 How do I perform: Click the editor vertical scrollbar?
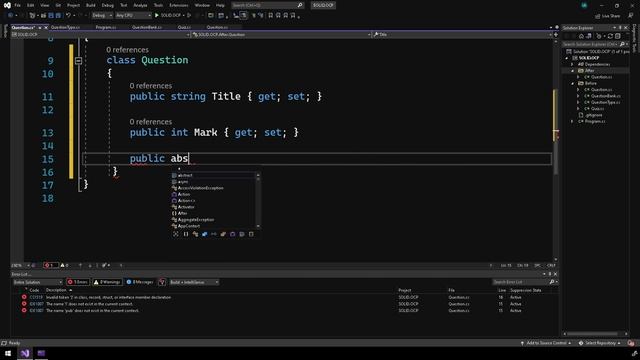pyautogui.click(x=556, y=151)
